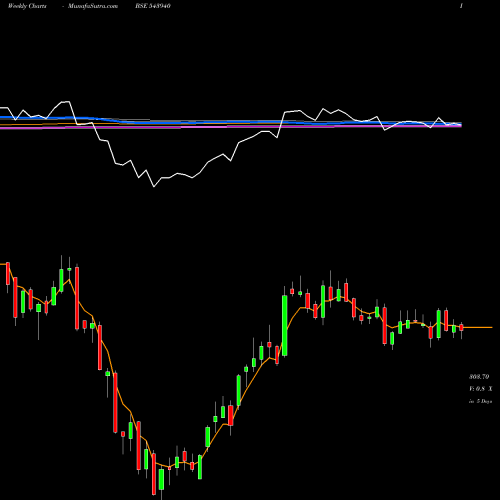
Task: Click the "in 5 Days" label
Action: click(480, 401)
